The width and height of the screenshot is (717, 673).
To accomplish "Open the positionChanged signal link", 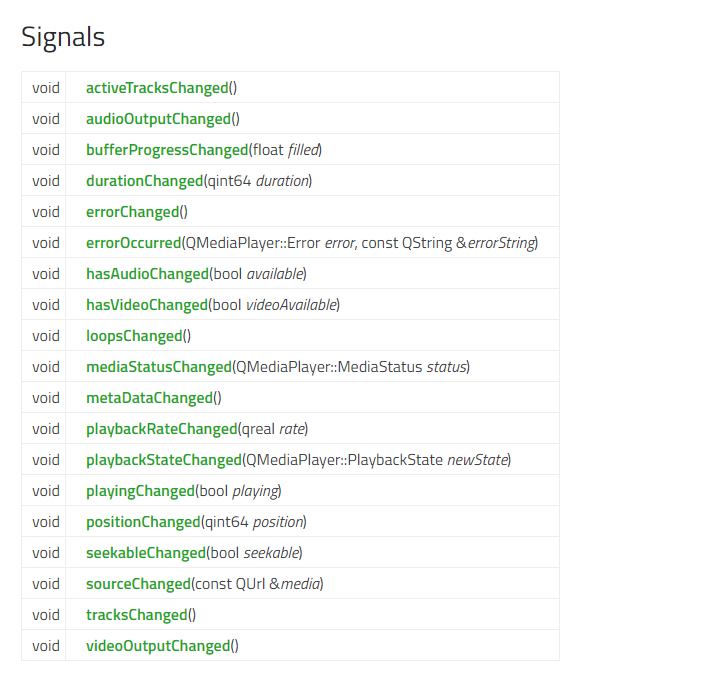I will [x=143, y=522].
